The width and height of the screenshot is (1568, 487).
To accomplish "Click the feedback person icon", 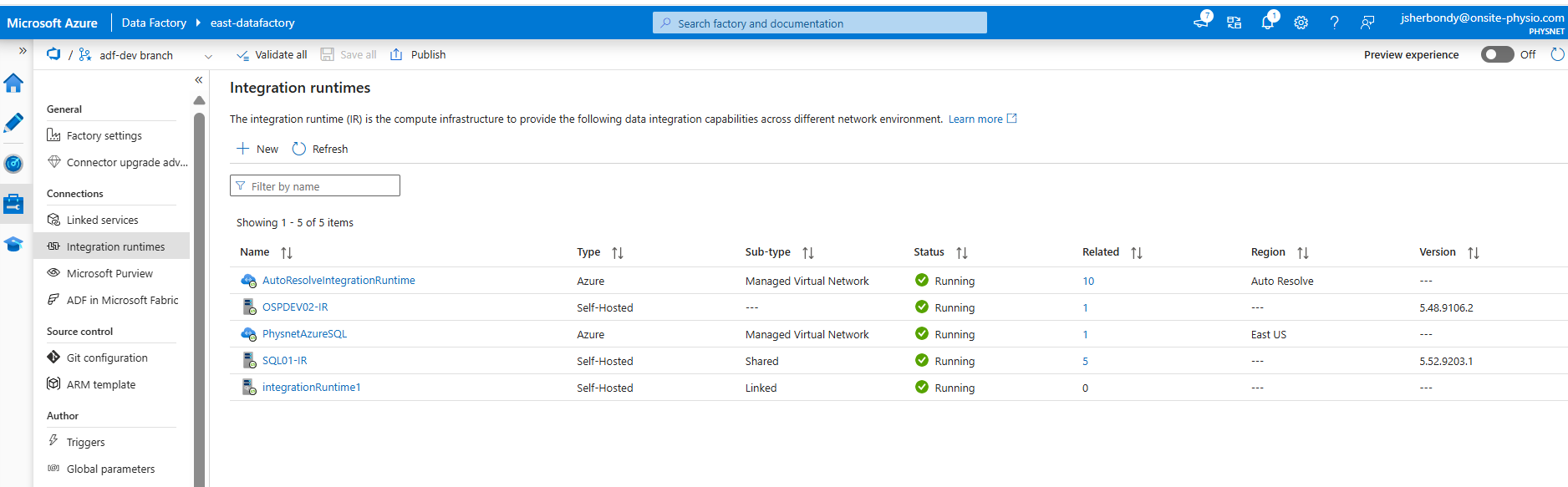I will coord(1367,23).
